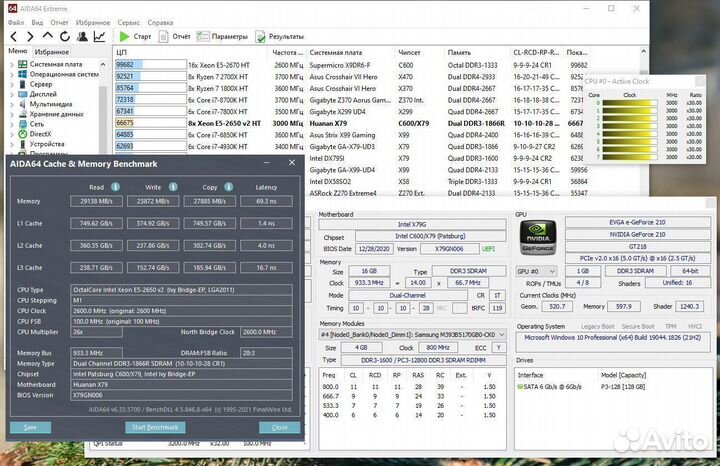Viewport: 720px width, 466px height.
Task: Click the Core 0 clock bar in CPU #0 window
Action: [630, 103]
